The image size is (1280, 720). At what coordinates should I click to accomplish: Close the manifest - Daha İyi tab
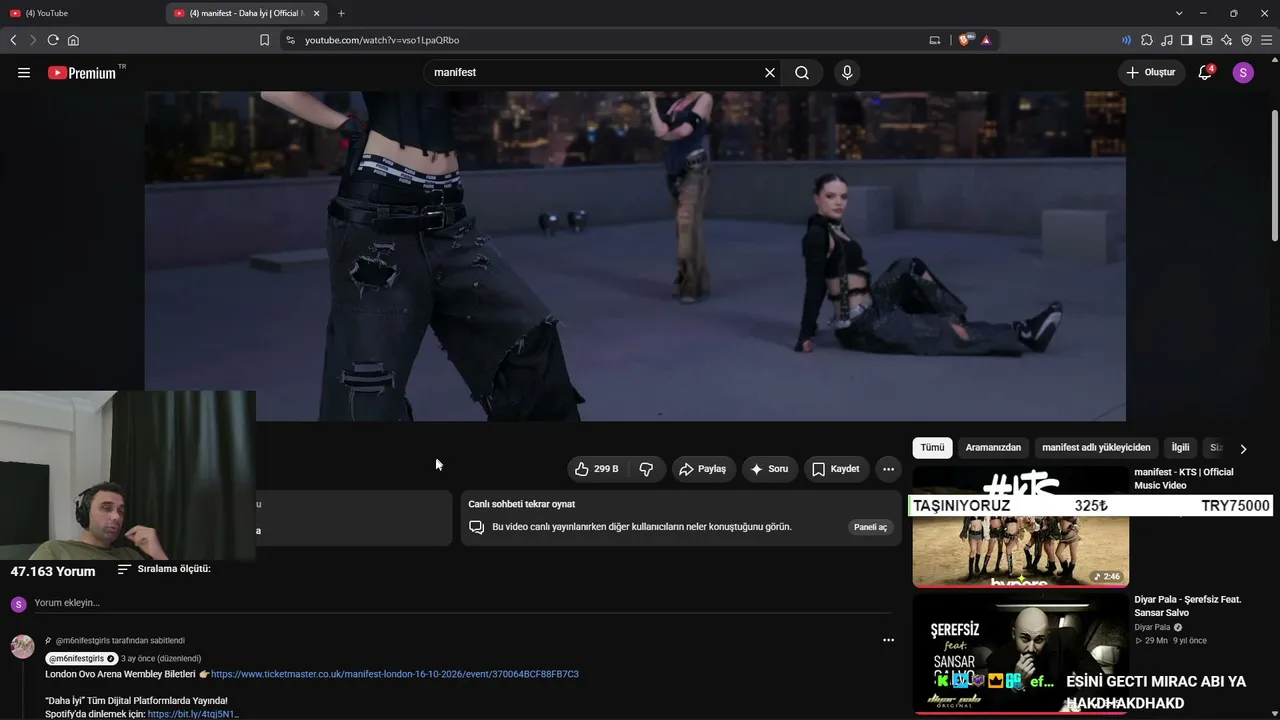click(317, 13)
